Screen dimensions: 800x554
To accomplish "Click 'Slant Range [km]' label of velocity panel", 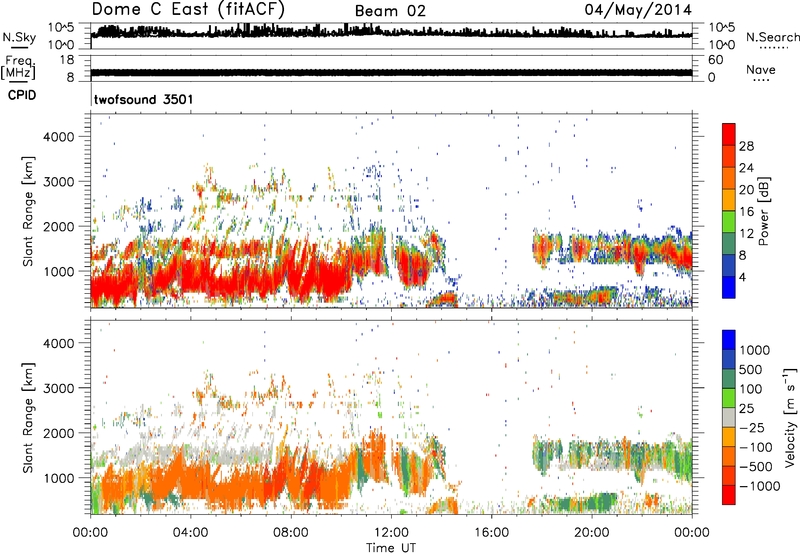I will 28,418.
